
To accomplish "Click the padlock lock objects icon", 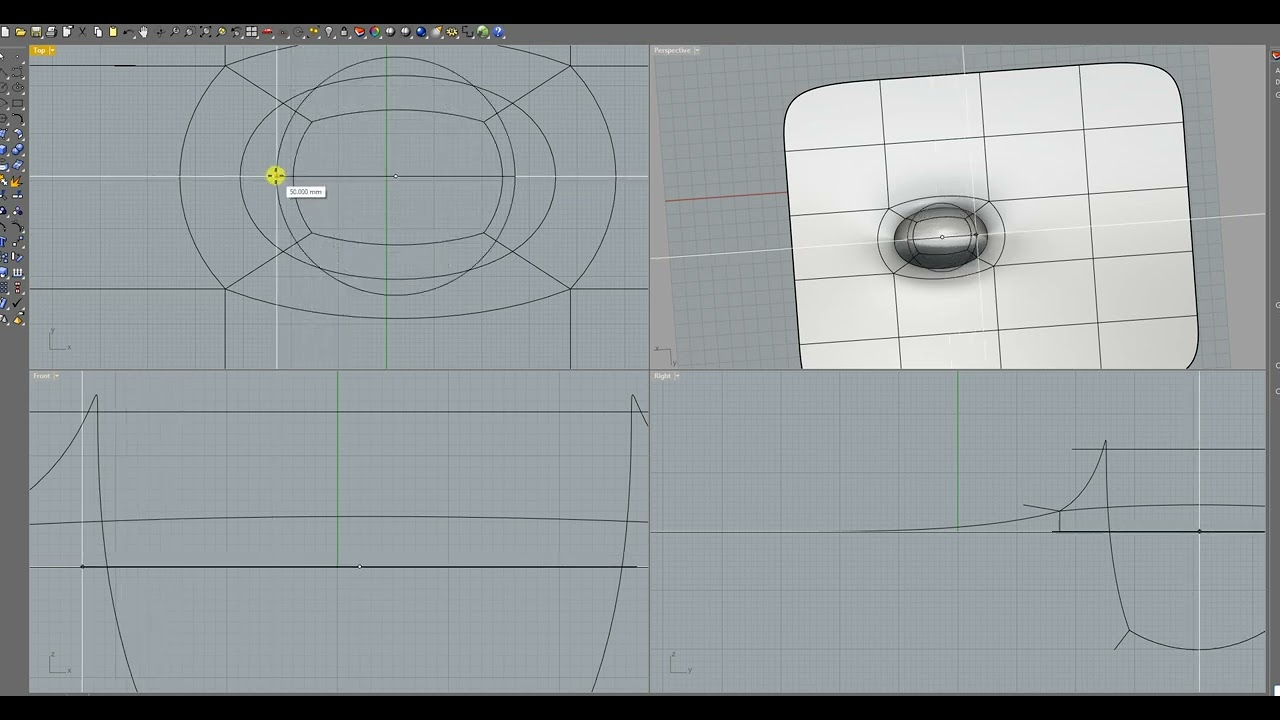I will [x=345, y=32].
